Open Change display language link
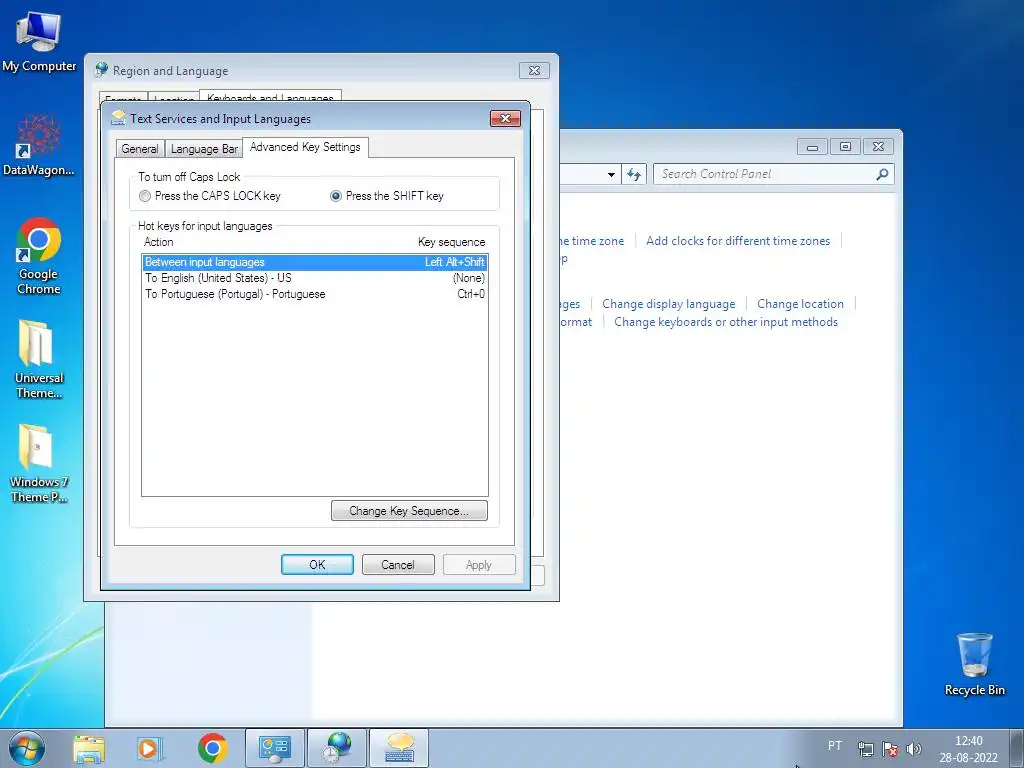Viewport: 1024px width, 768px height. click(669, 304)
